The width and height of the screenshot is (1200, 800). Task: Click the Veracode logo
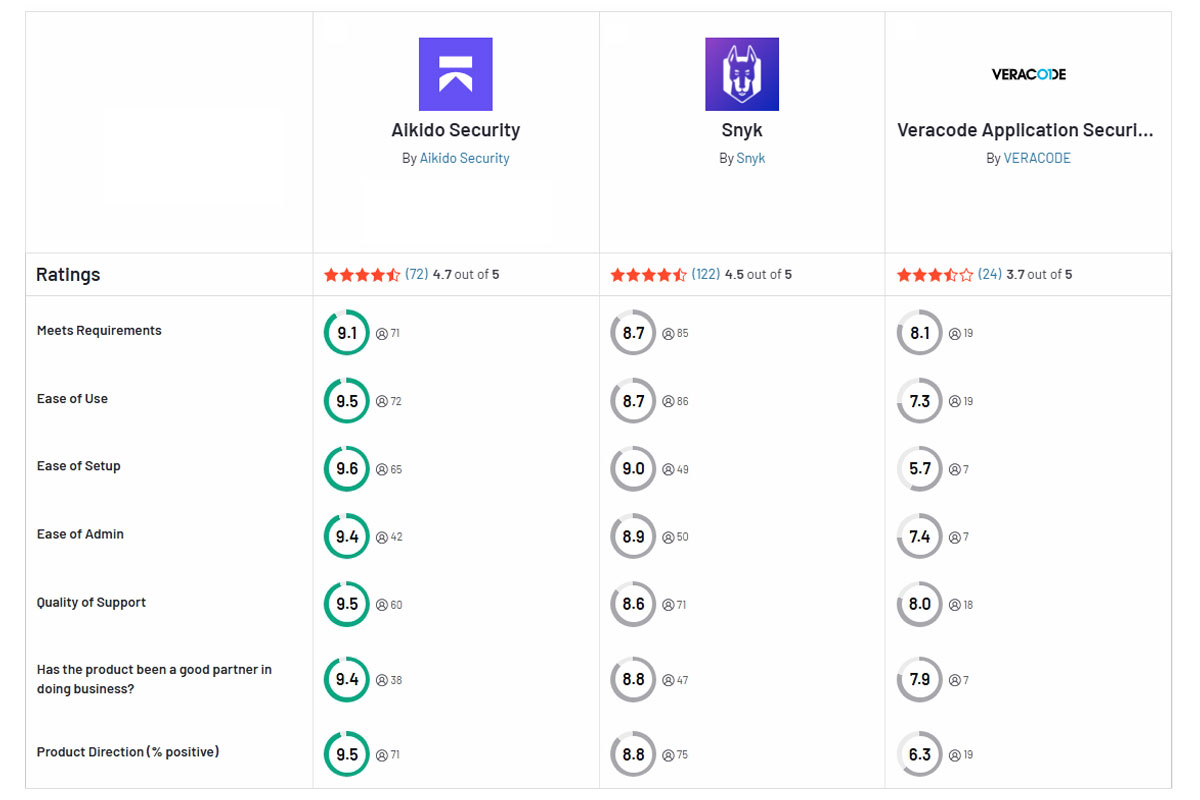[x=1028, y=74]
